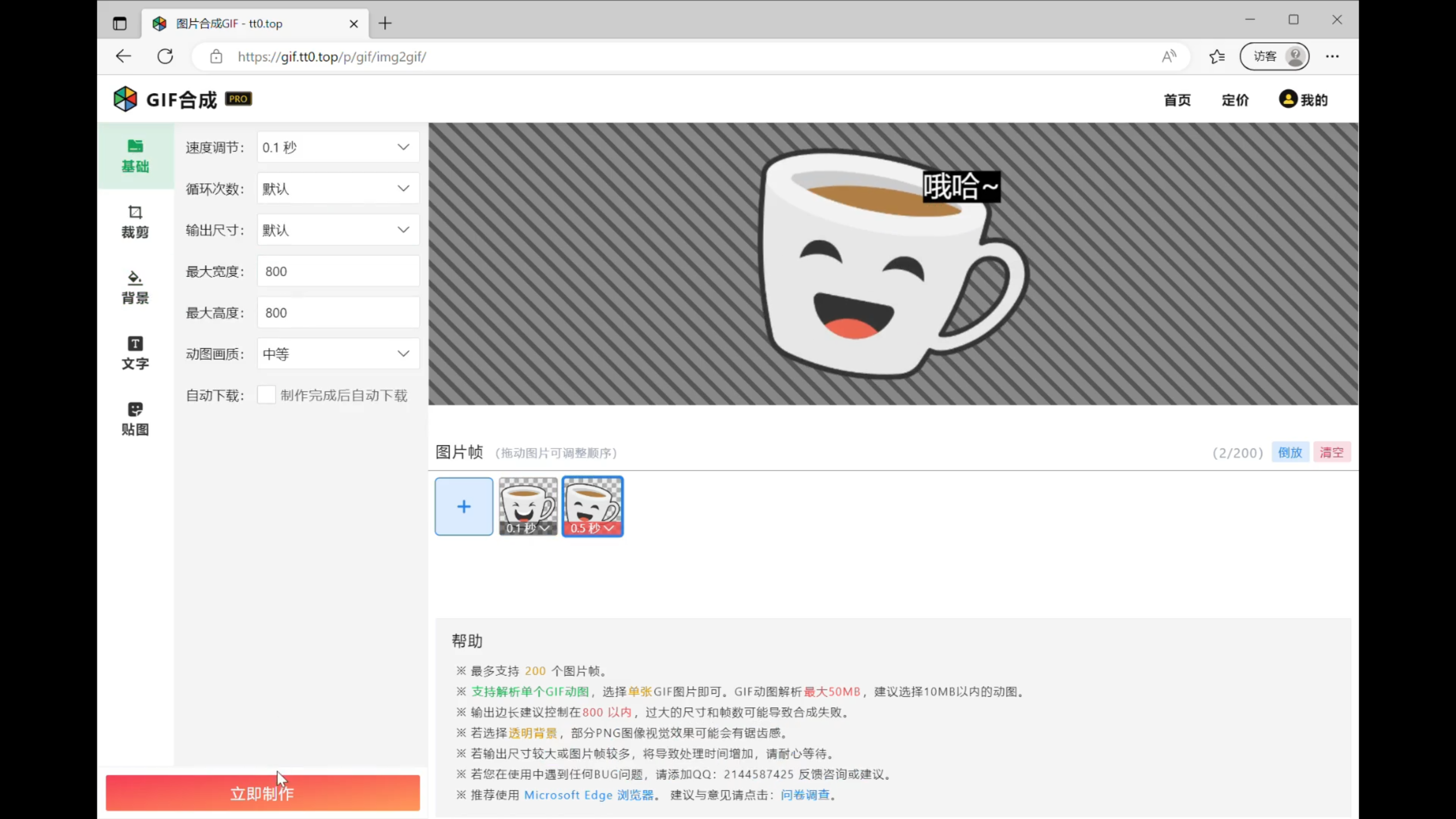Select the first frame thumbnail
This screenshot has width=1456, height=819.
(528, 500)
